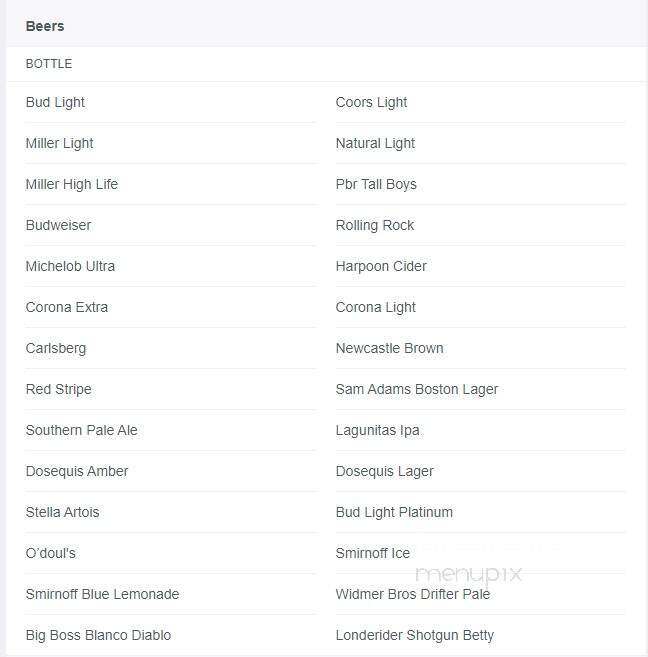Click the Corona Extra item
This screenshot has width=648, height=657.
66,307
